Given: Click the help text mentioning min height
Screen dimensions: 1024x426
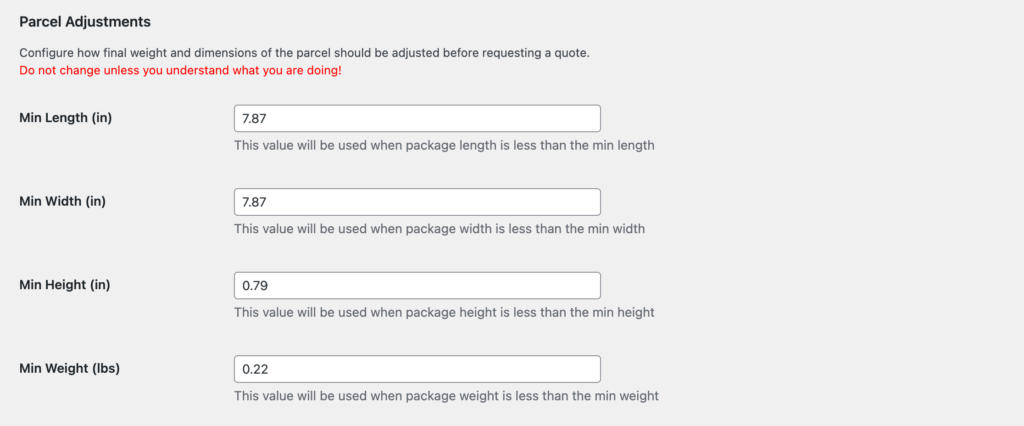Looking at the screenshot, I should tap(444, 312).
